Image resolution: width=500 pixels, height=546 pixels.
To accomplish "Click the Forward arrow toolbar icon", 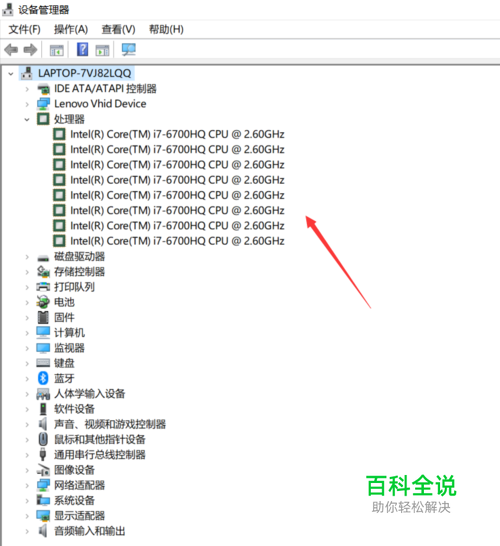I will tap(30, 50).
